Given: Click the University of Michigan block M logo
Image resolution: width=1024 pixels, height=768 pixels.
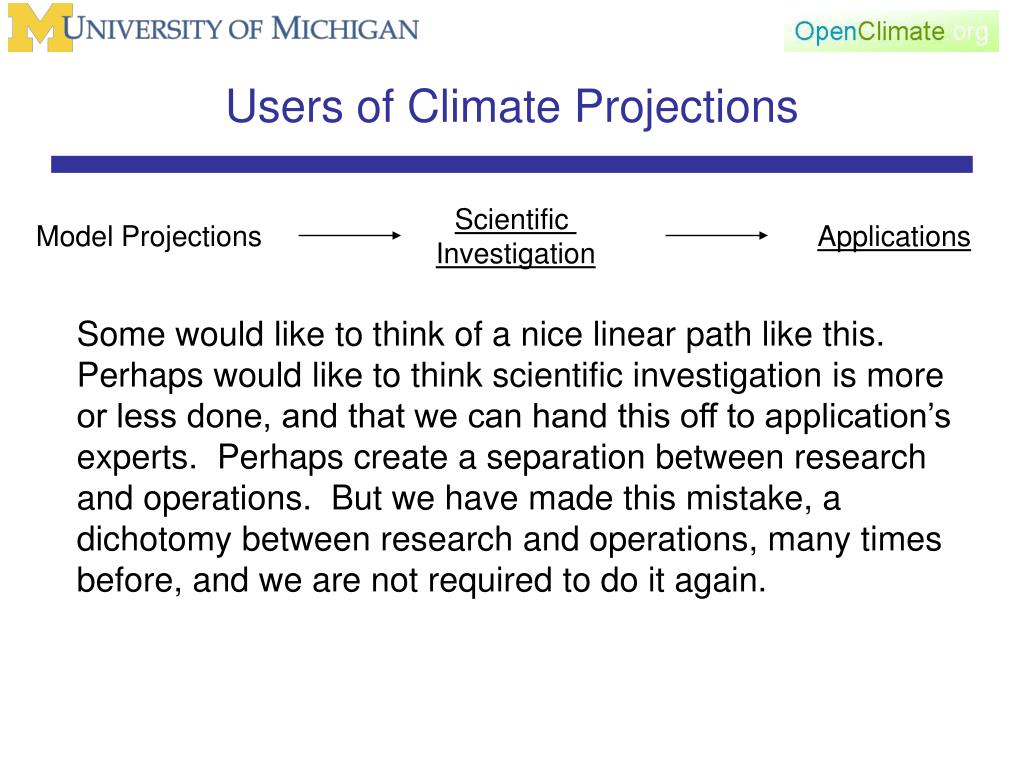Looking at the screenshot, I should coord(40,27).
